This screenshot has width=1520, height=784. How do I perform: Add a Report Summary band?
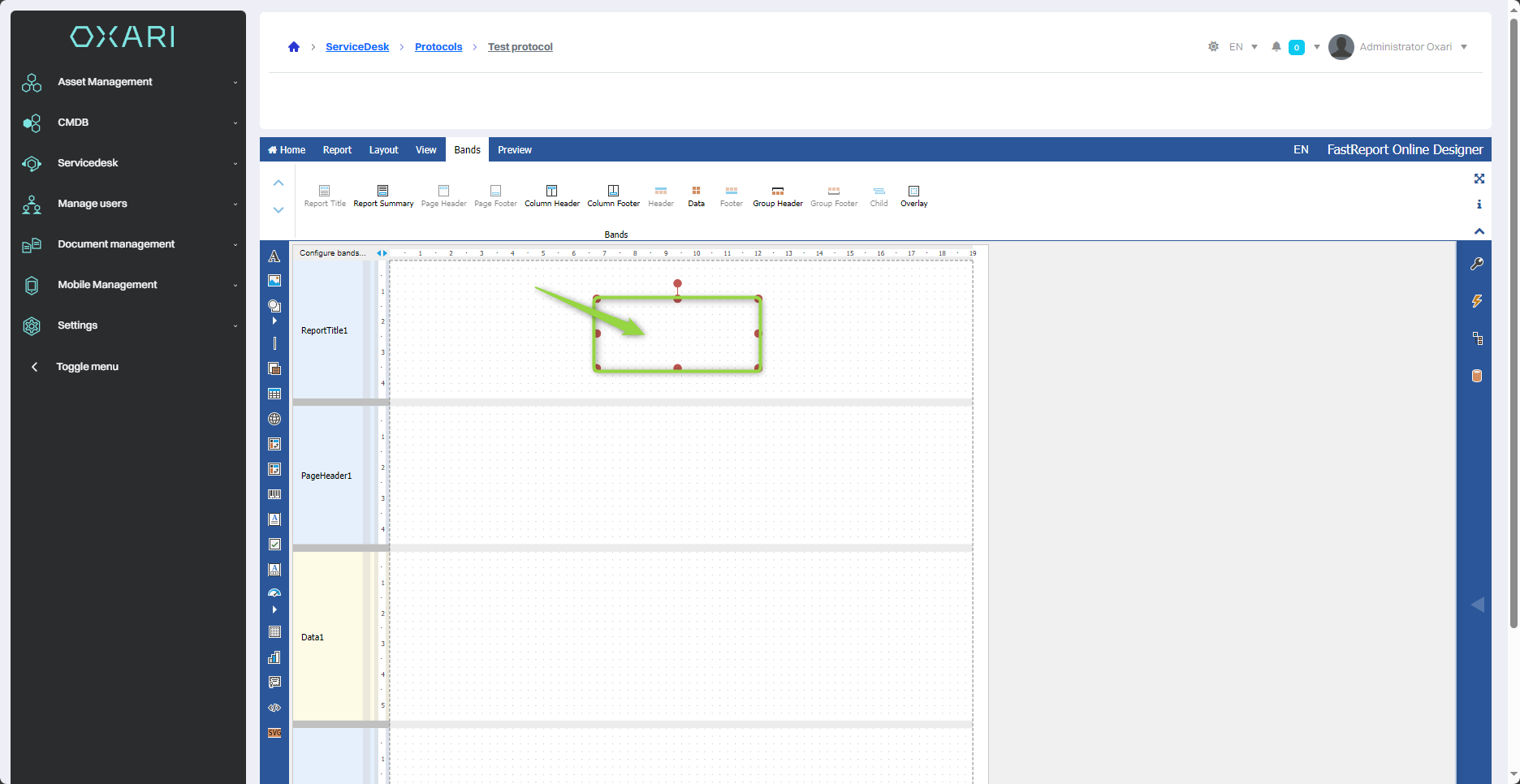tap(383, 196)
